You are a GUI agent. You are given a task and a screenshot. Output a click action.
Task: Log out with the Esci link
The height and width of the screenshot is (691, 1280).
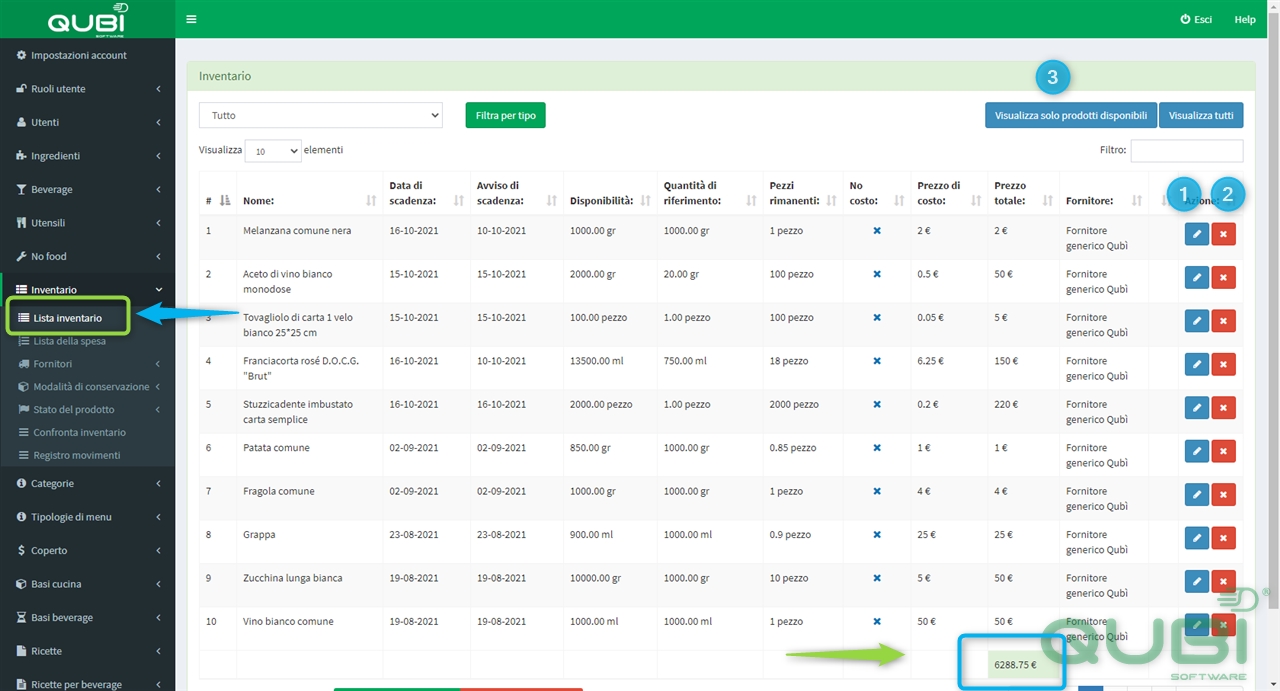pos(1196,19)
